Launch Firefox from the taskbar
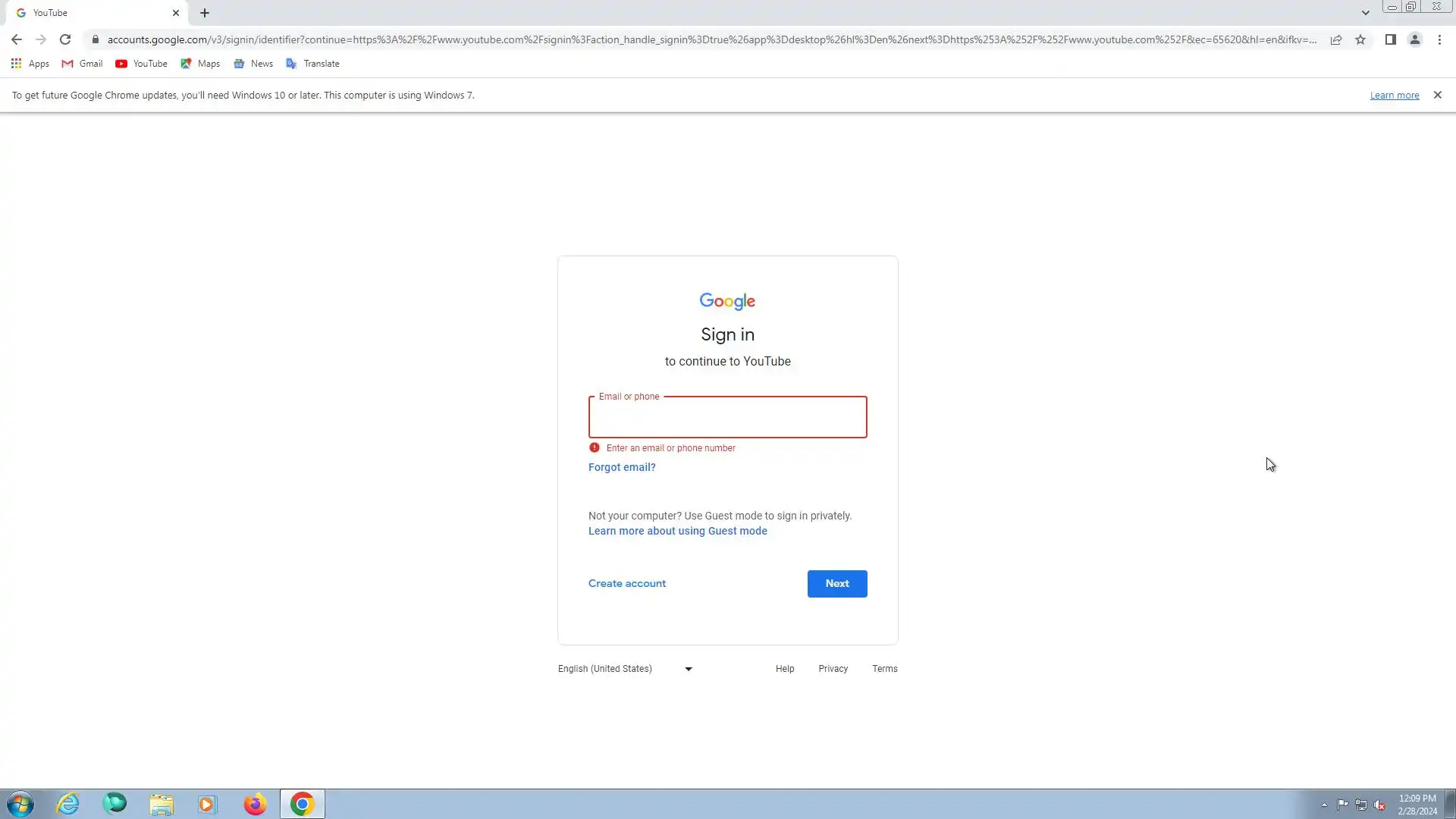This screenshot has height=819, width=1456. [x=255, y=804]
